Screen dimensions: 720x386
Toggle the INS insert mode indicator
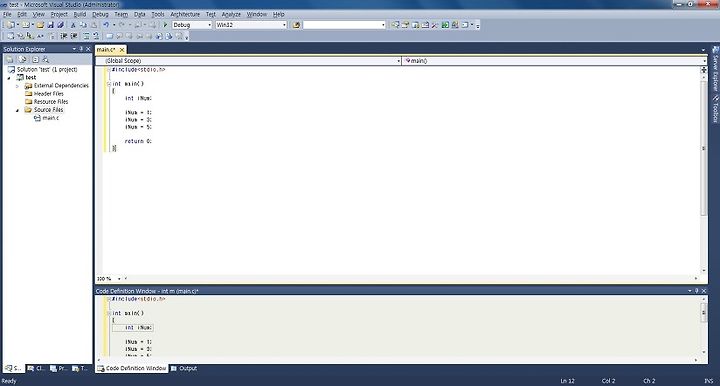tap(709, 381)
